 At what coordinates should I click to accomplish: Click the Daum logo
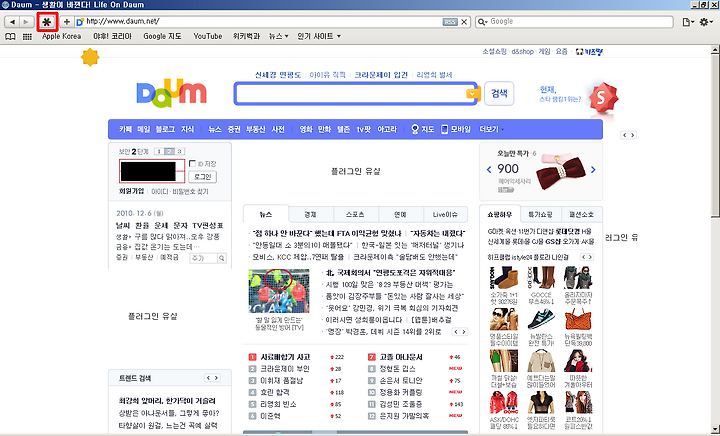click(x=171, y=93)
